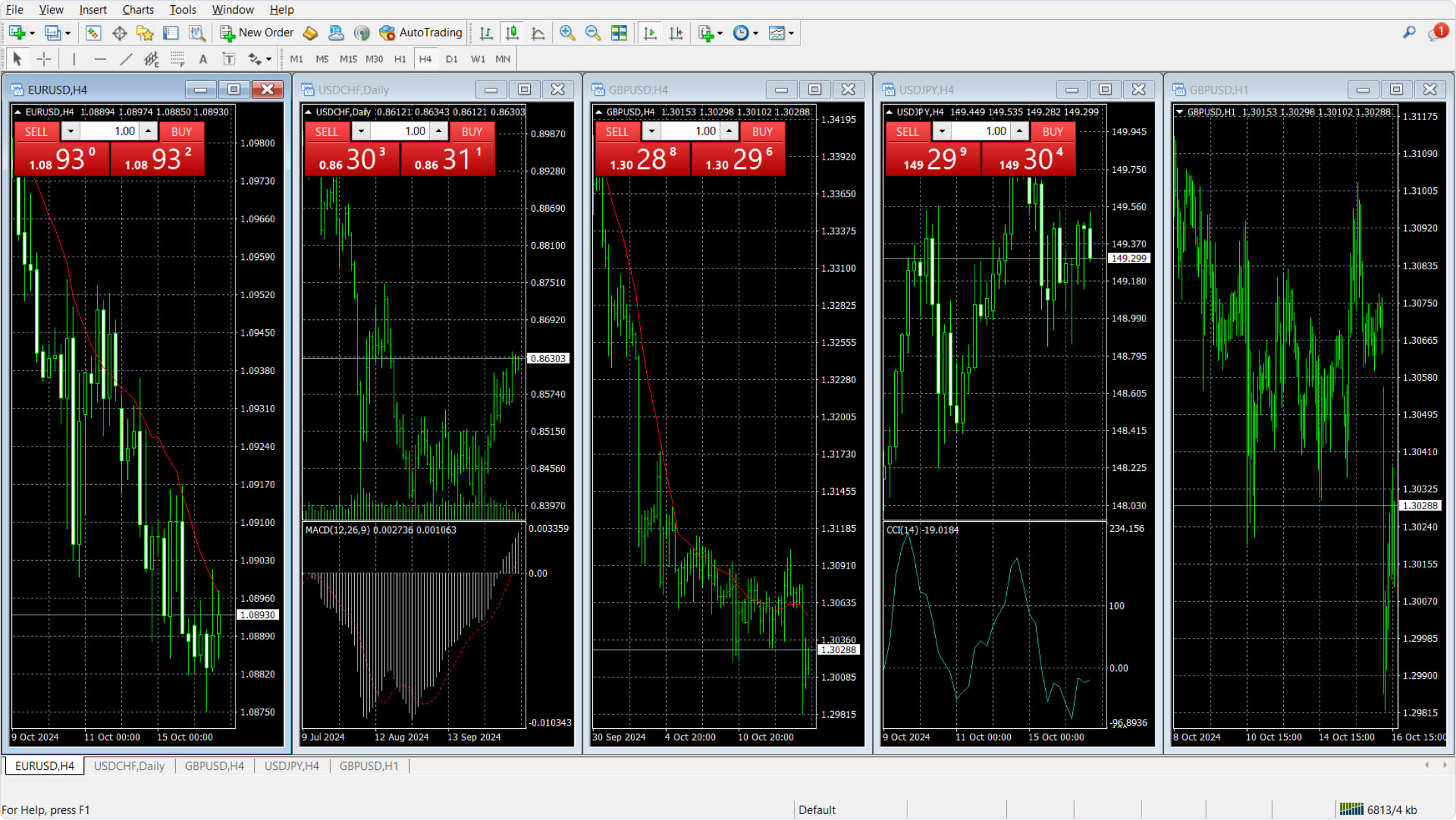Select W1 timeframe

478,59
